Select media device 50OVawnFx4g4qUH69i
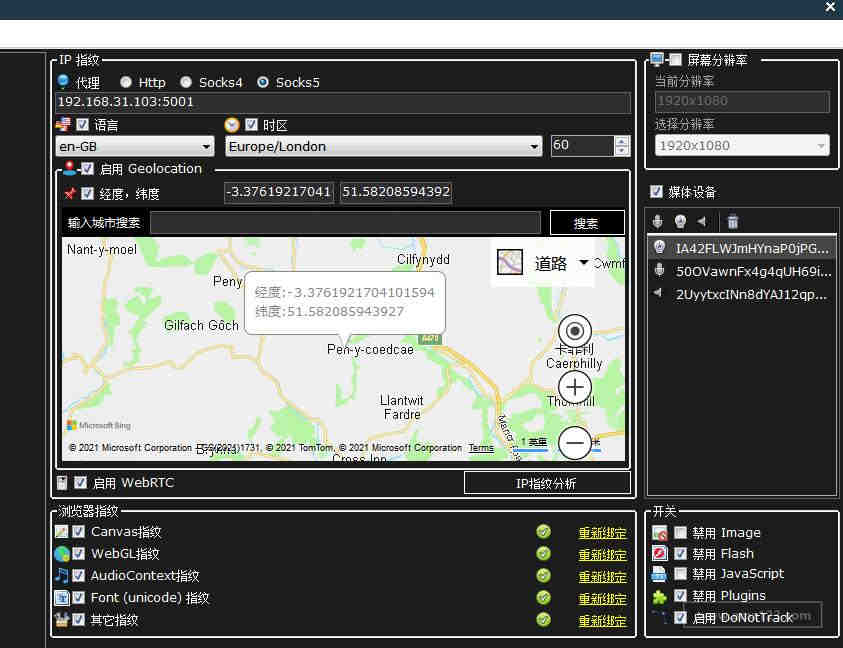Screen dimensions: 843x648 [742, 271]
